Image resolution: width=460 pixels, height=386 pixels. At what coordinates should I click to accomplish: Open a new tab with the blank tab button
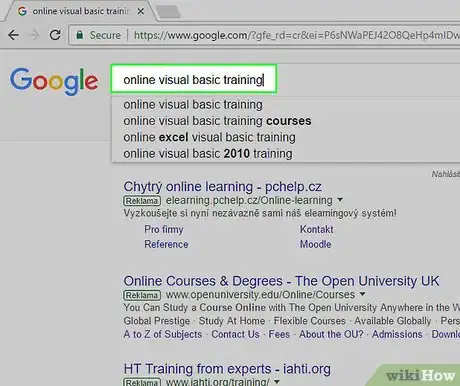[168, 12]
